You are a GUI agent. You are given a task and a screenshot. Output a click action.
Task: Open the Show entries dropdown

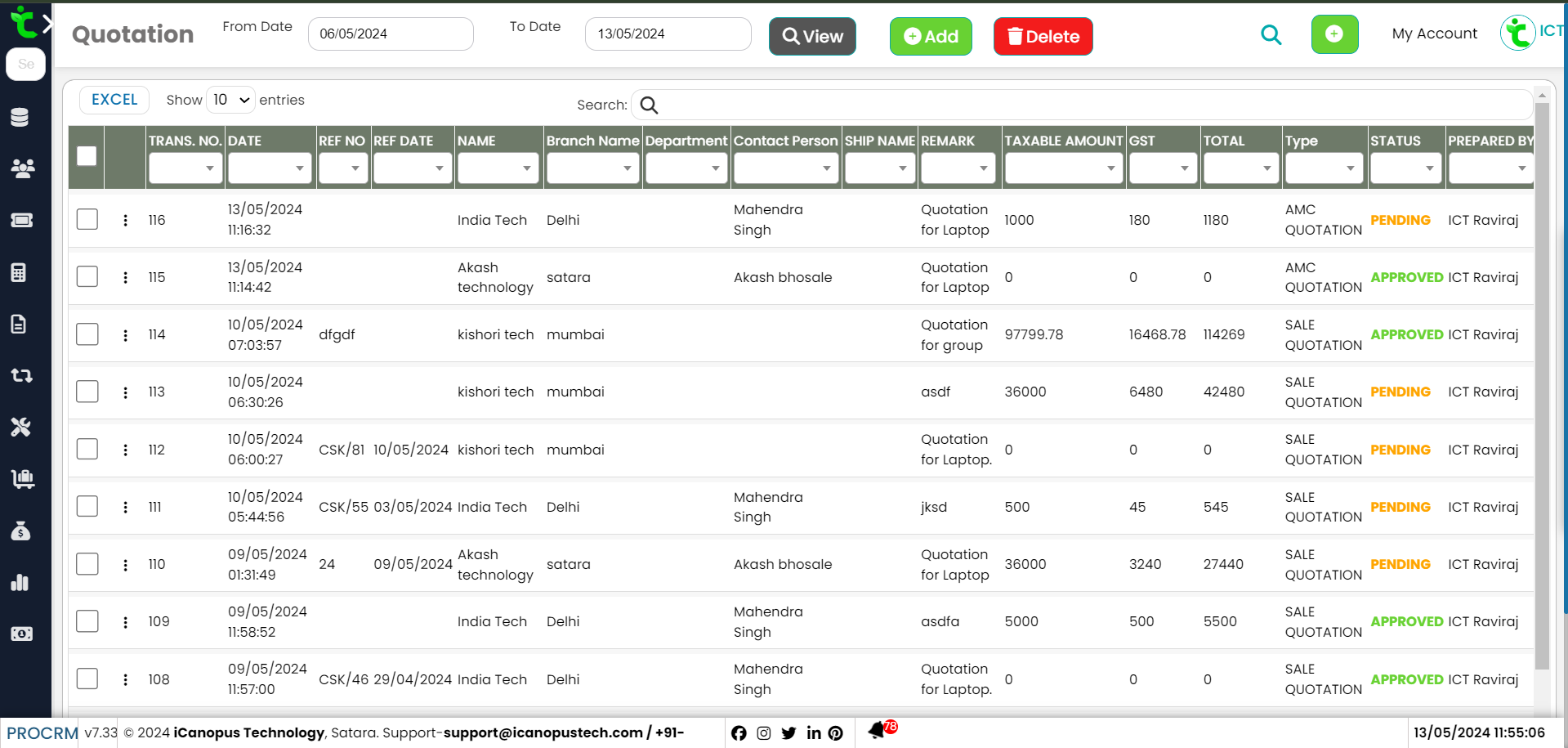coord(230,99)
